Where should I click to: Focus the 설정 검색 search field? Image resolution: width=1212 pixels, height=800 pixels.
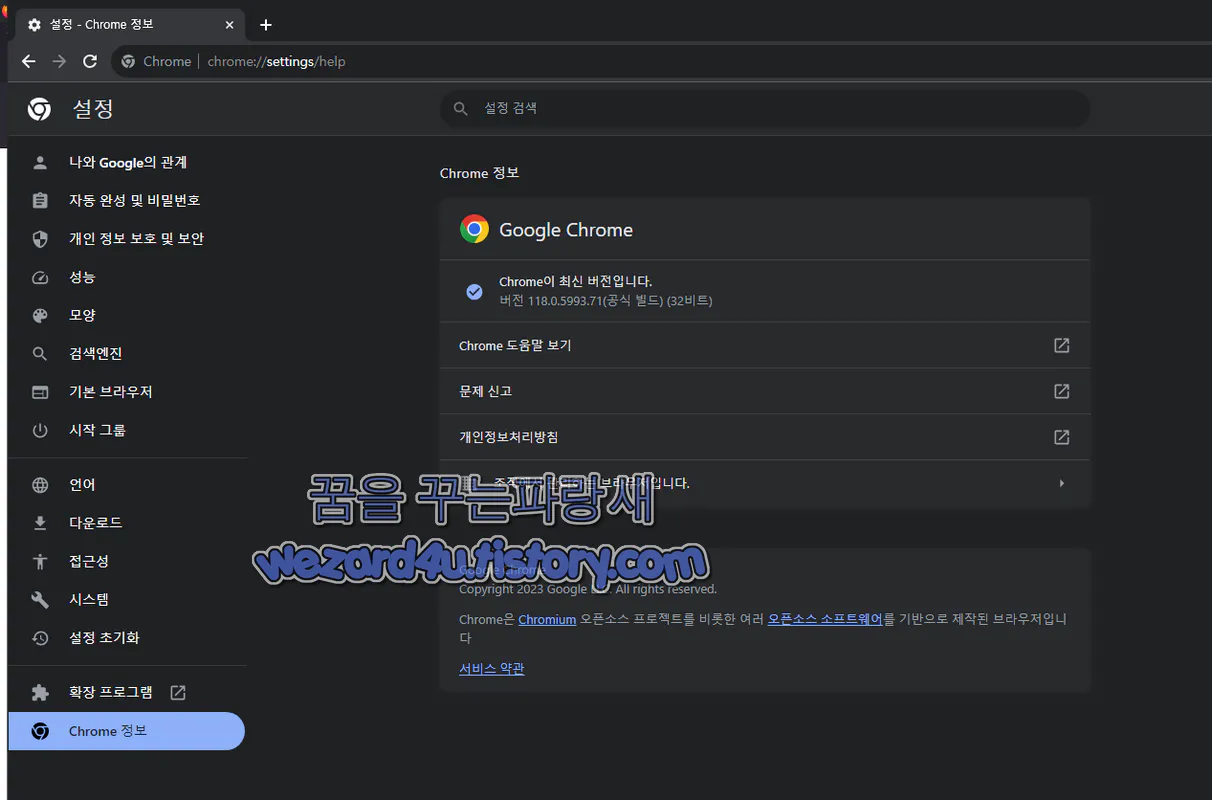[x=765, y=108]
